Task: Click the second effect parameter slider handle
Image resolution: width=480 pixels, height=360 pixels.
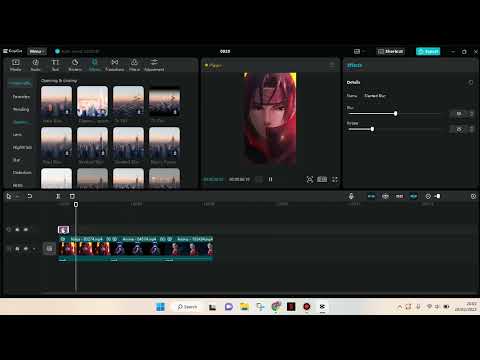Action: tap(372, 129)
